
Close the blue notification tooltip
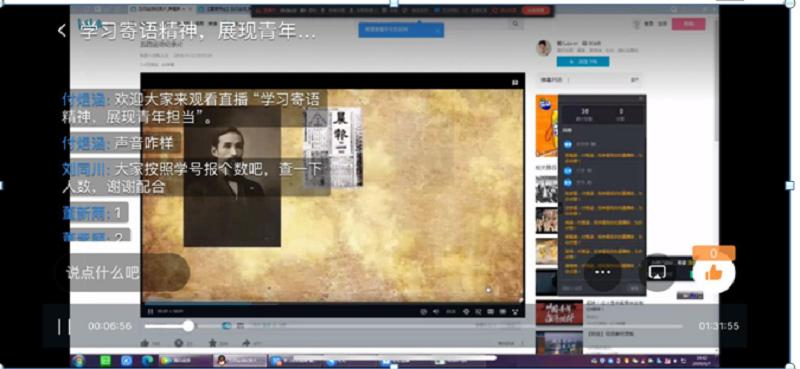click(437, 31)
